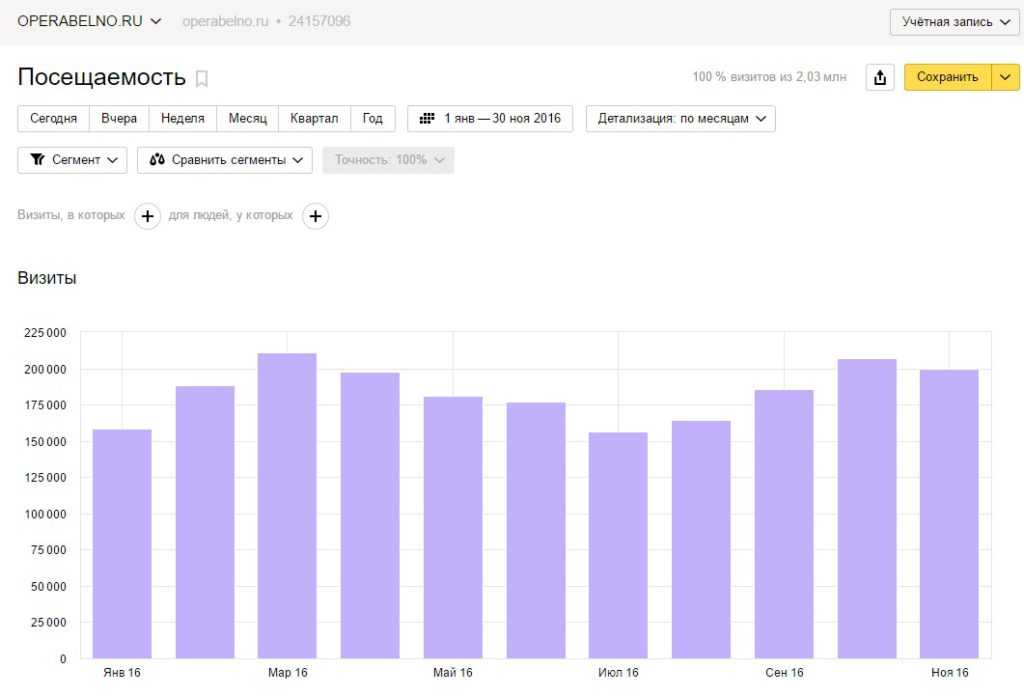
Task: Click the Визиты, в которых label
Action: pos(71,215)
